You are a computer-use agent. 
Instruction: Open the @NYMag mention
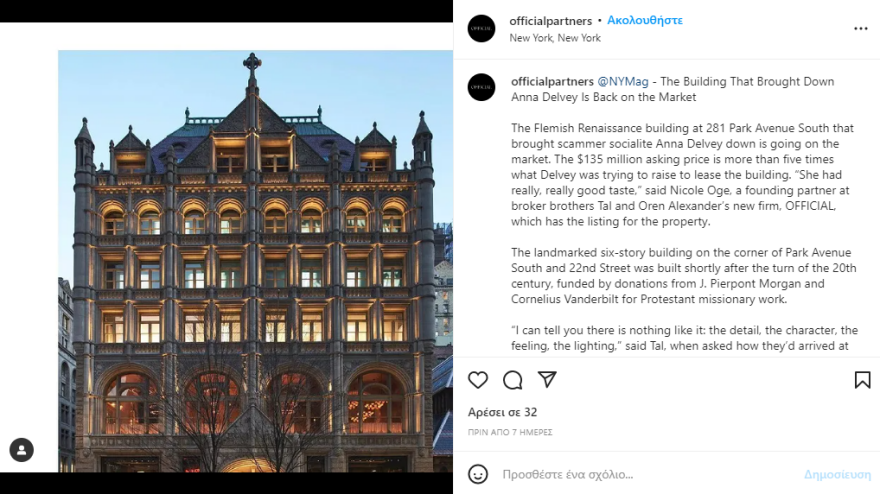[623, 81]
